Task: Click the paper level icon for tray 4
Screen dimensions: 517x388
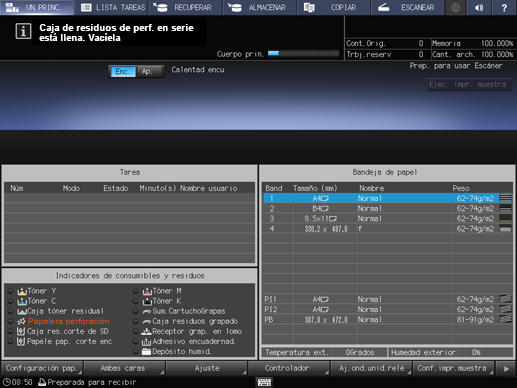Action: click(x=505, y=229)
